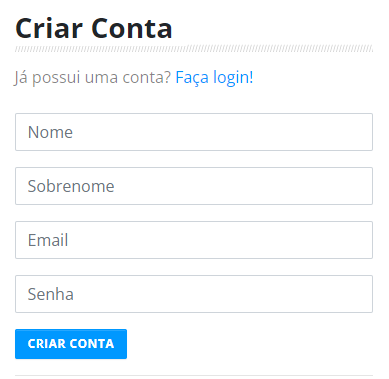This screenshot has width=389, height=379.
Task: Place cursor on the Nome placeholder text
Action: pos(50,132)
